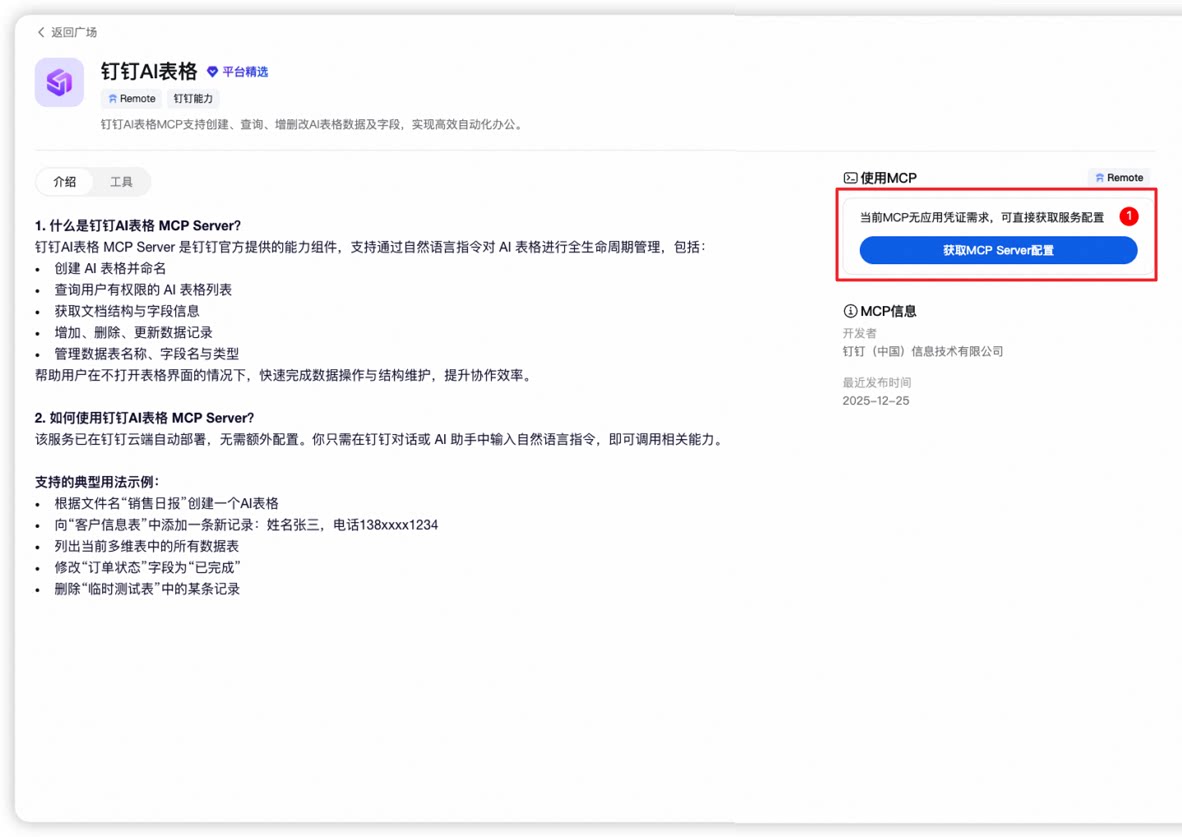Click the 开发者 label

[x=859, y=333]
